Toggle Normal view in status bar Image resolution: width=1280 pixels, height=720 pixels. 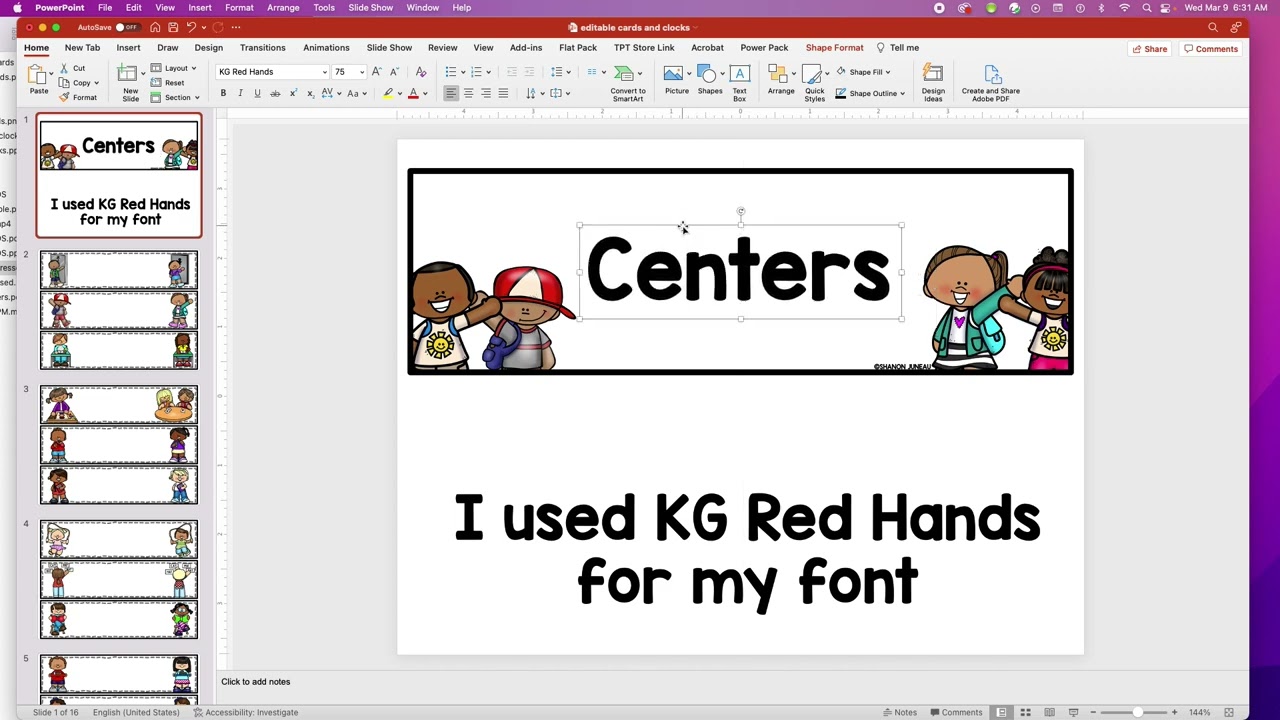coord(1001,712)
